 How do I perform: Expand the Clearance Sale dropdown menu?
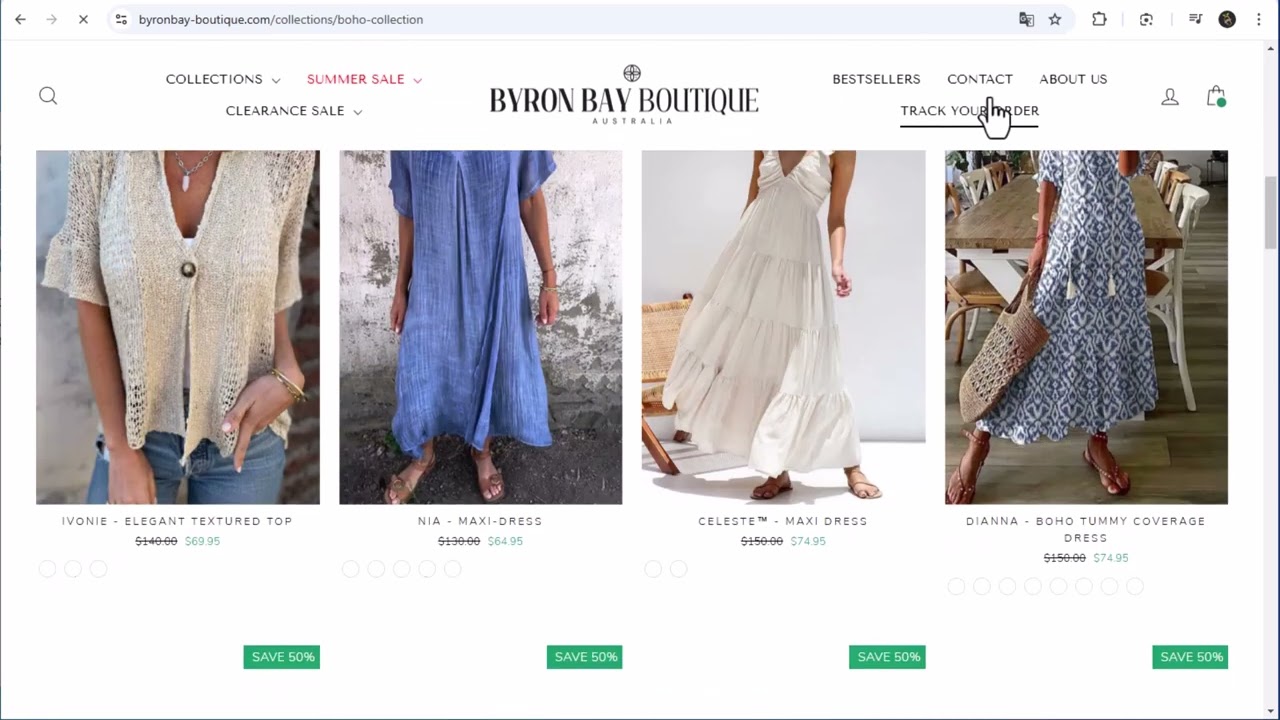pos(294,111)
